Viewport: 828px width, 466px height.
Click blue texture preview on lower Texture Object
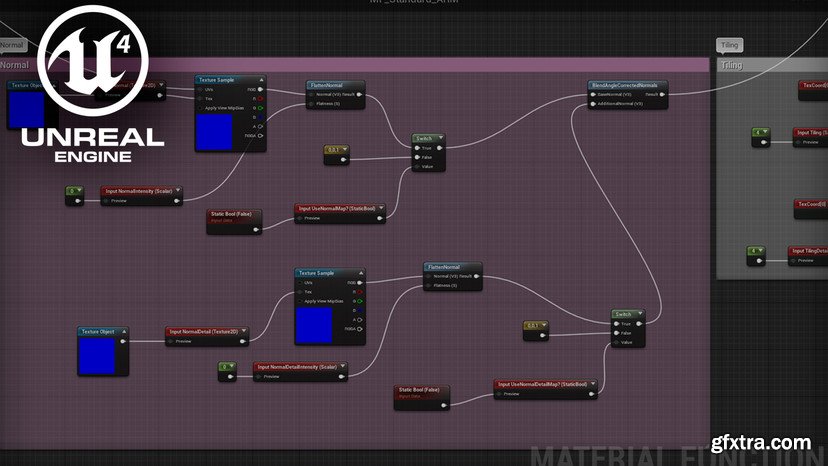pos(97,353)
